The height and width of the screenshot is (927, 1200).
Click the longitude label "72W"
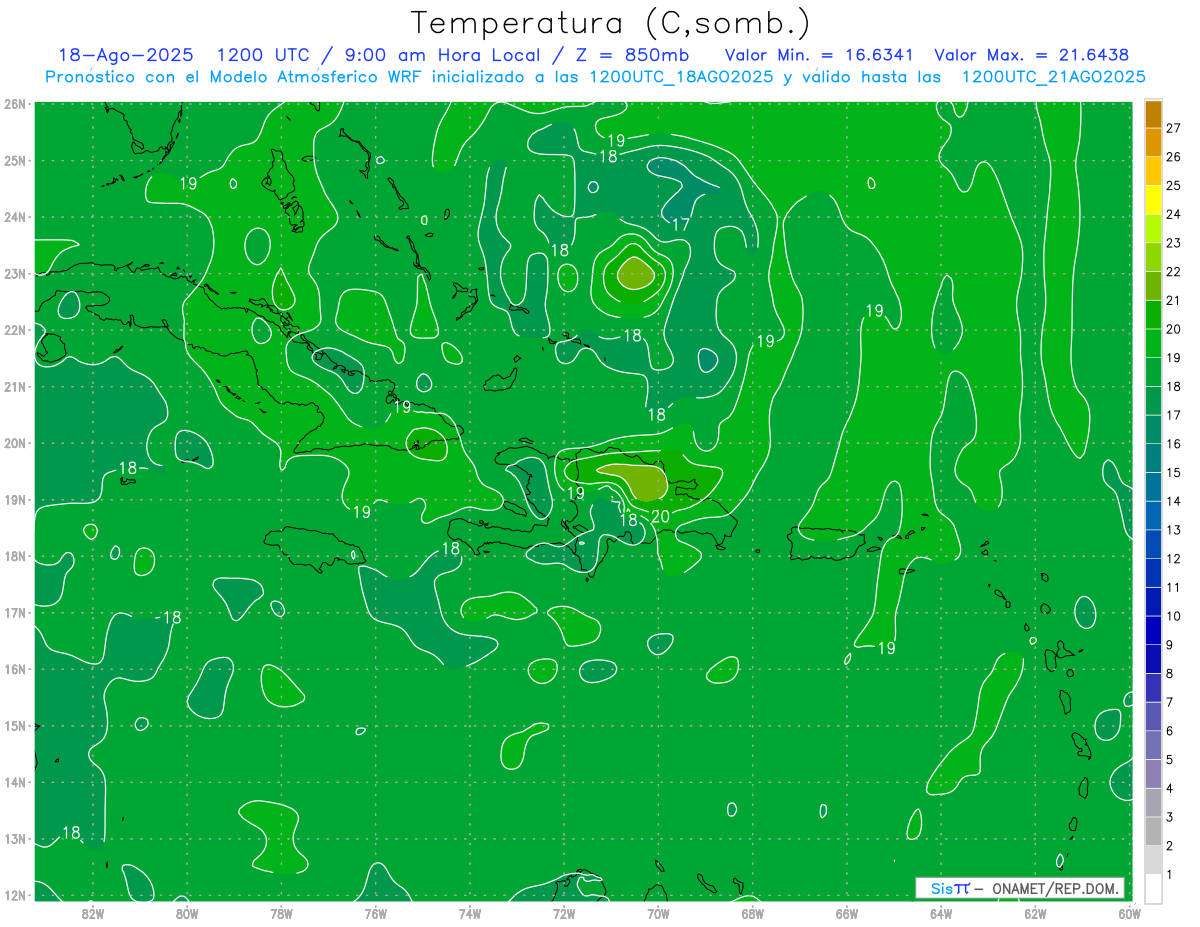click(x=564, y=913)
